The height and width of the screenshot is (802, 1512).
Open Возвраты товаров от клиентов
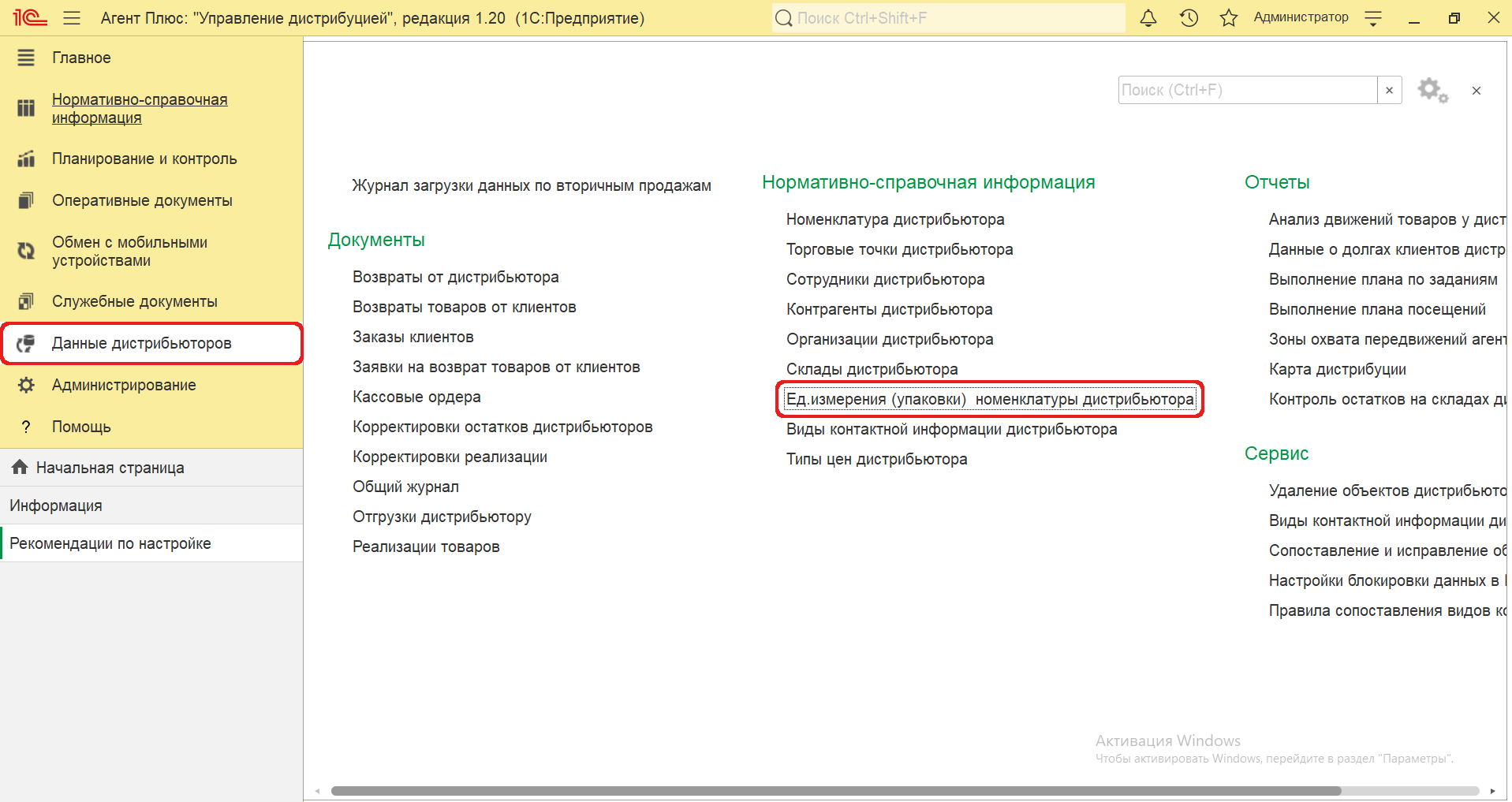click(x=465, y=307)
